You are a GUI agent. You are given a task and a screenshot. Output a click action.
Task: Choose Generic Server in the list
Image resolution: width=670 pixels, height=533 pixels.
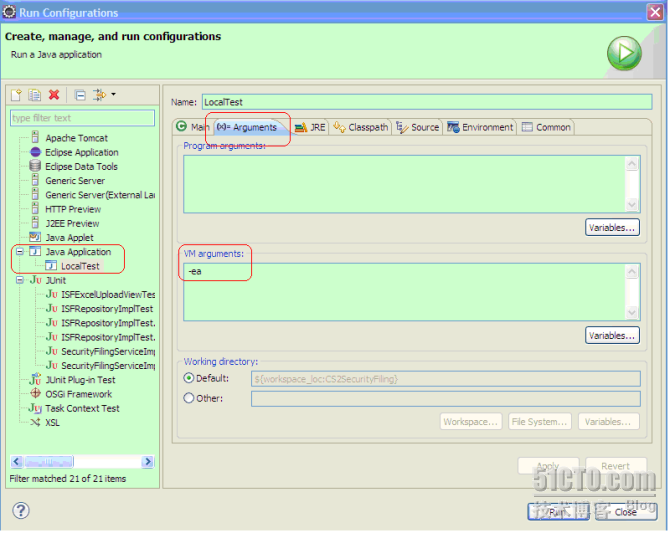click(x=75, y=181)
